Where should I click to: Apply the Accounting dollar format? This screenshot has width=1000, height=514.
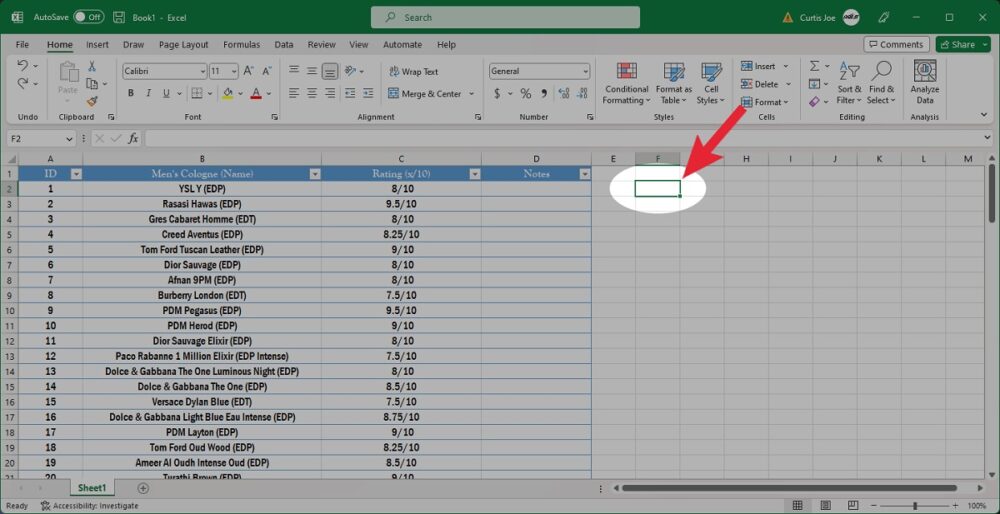click(497, 94)
